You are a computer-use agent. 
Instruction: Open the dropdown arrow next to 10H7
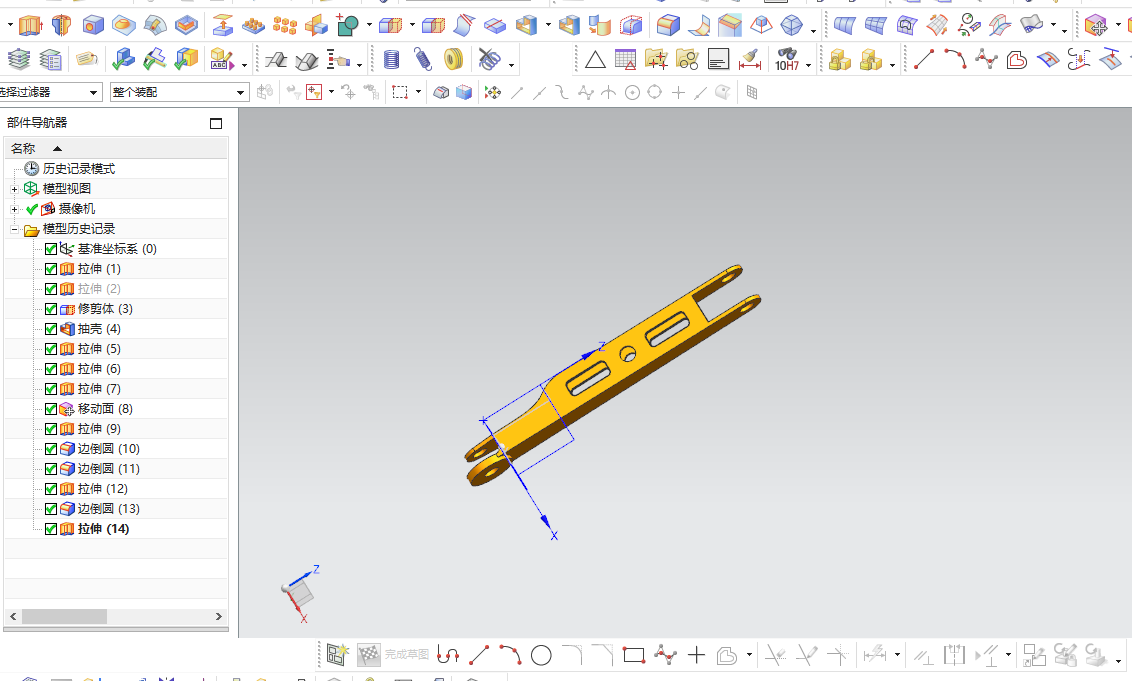coord(809,65)
